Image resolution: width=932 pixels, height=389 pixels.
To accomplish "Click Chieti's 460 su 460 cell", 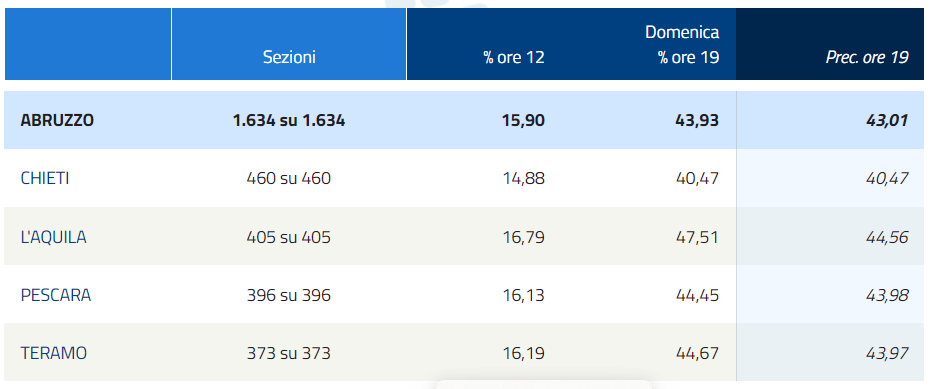I will tap(289, 178).
